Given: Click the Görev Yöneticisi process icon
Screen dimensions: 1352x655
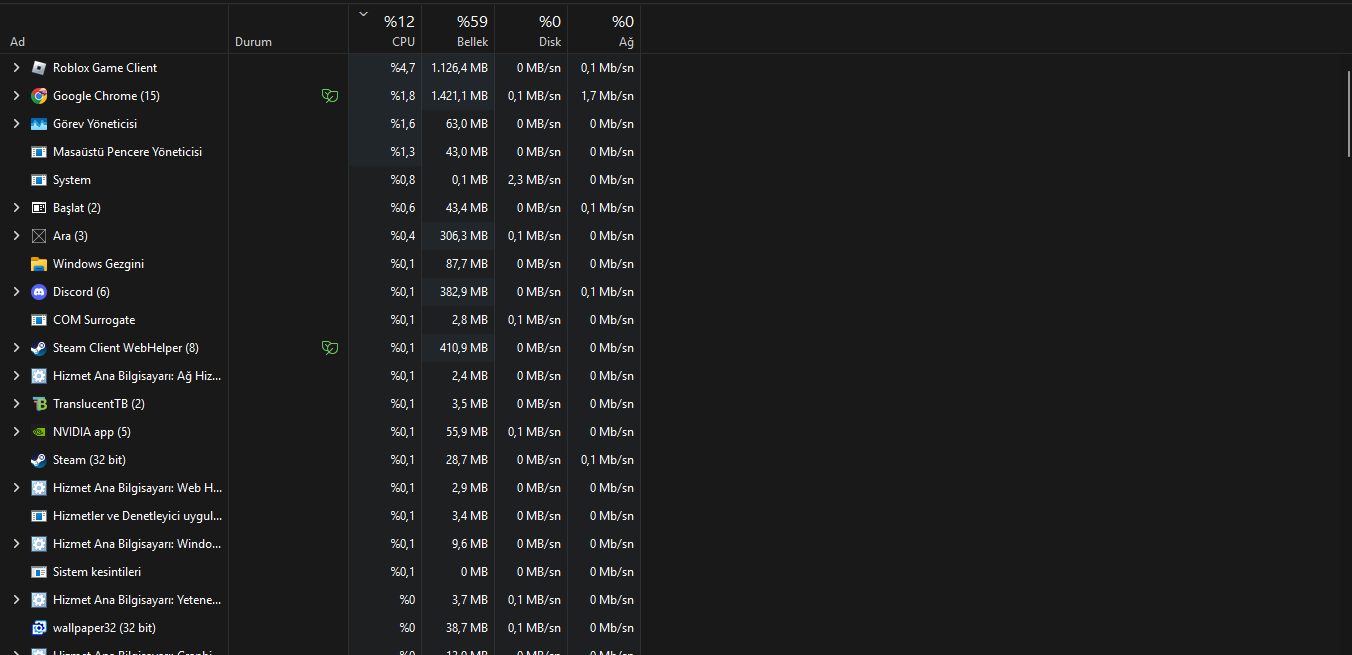Looking at the screenshot, I should 39,124.
